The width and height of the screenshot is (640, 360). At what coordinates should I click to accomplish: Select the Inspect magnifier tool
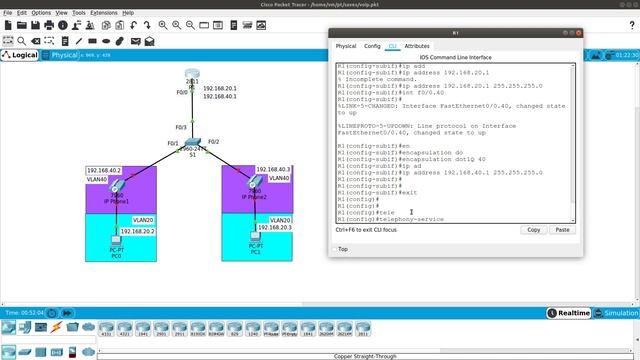tap(22, 41)
